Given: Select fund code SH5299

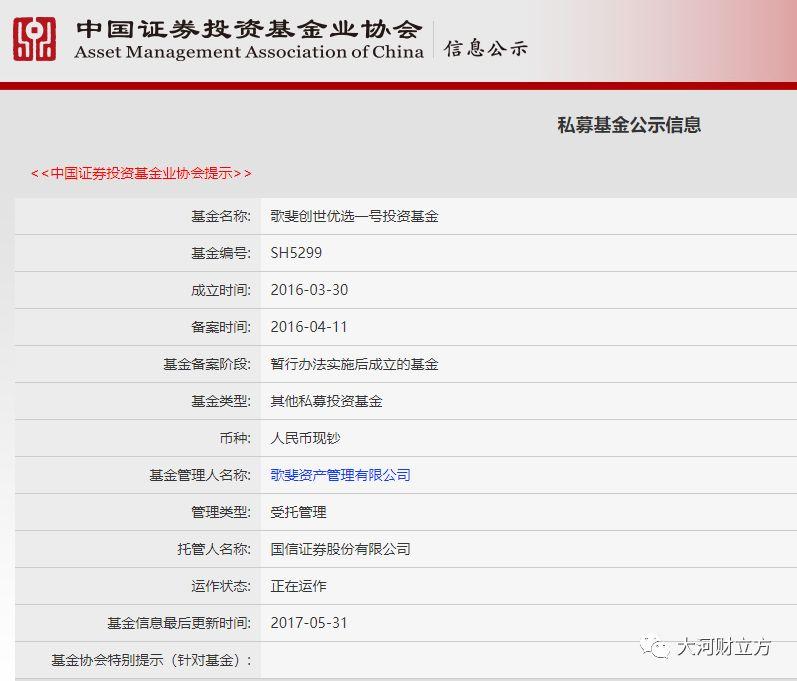Looking at the screenshot, I should (x=296, y=253).
